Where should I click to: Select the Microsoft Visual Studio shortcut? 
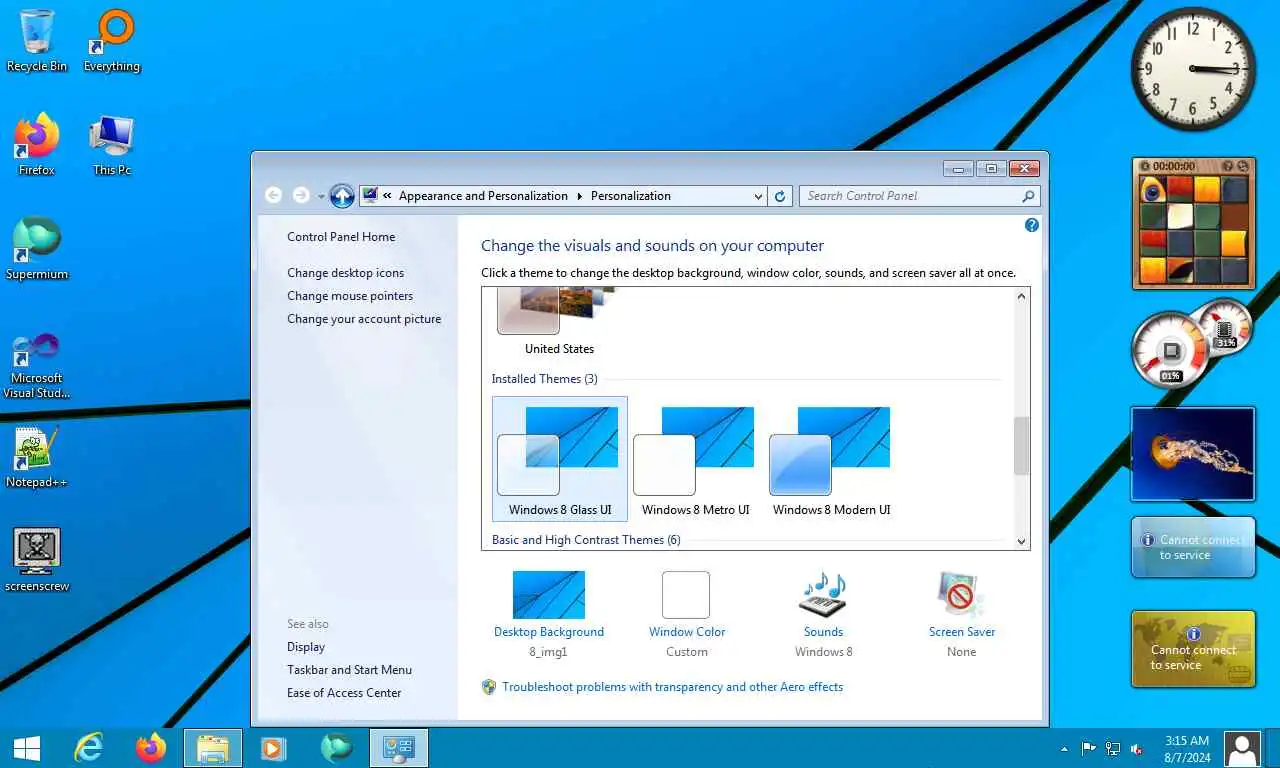[x=37, y=365]
